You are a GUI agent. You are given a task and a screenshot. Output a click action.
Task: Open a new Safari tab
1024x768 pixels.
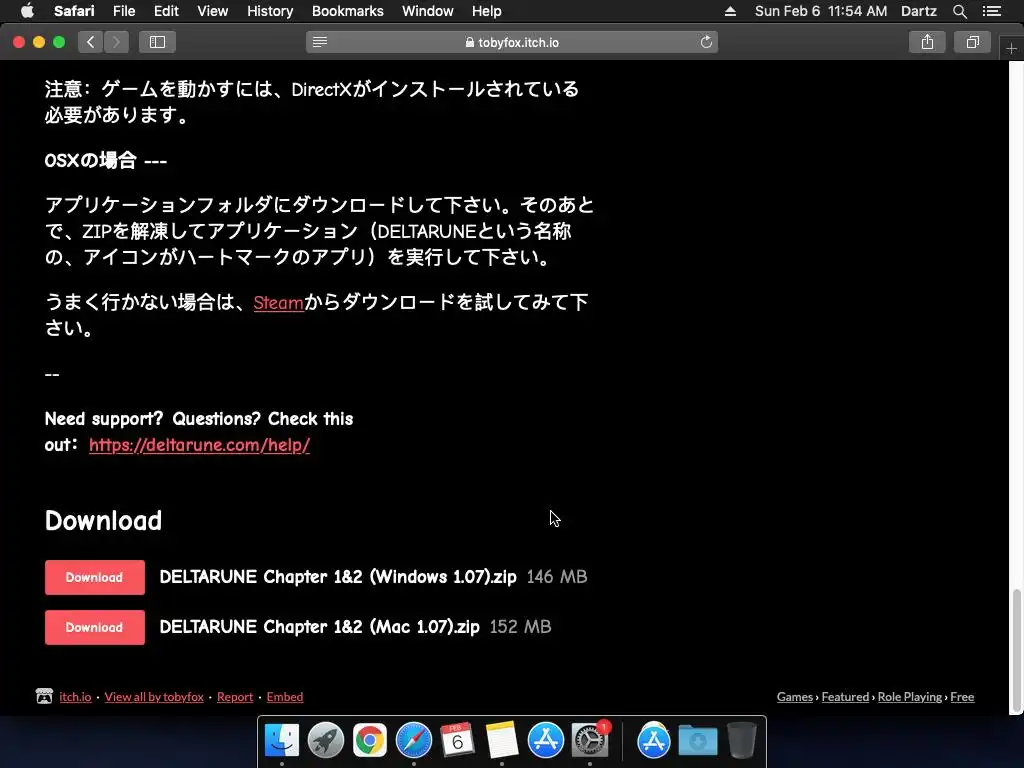[x=1011, y=48]
